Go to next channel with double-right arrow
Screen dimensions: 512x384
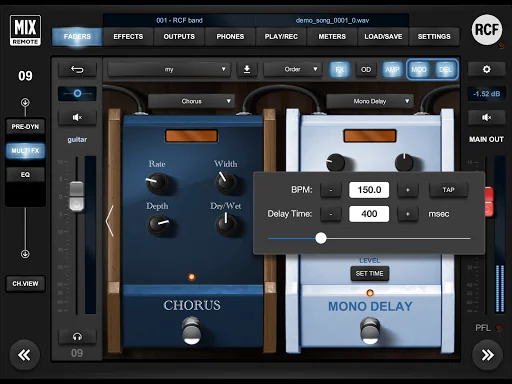tap(487, 355)
